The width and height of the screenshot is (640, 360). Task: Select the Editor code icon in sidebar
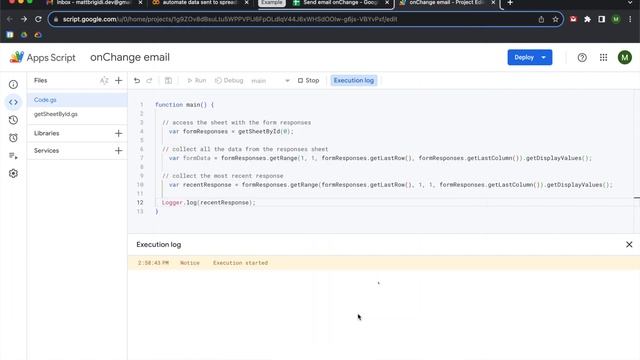(13, 102)
